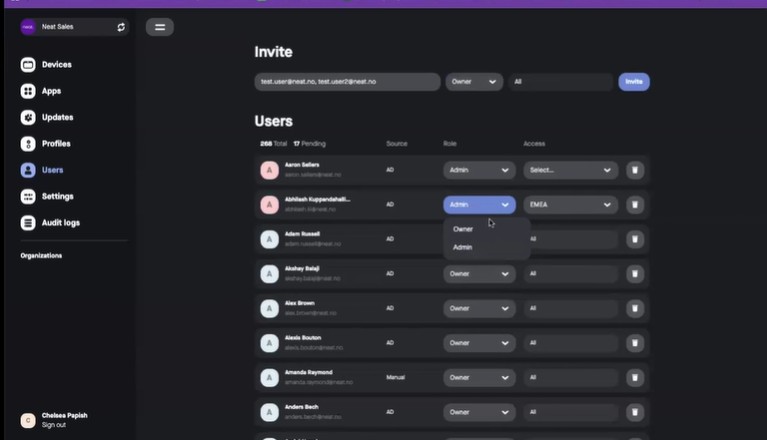
Task: Open Alex Brown role dropdown
Action: coord(479,308)
